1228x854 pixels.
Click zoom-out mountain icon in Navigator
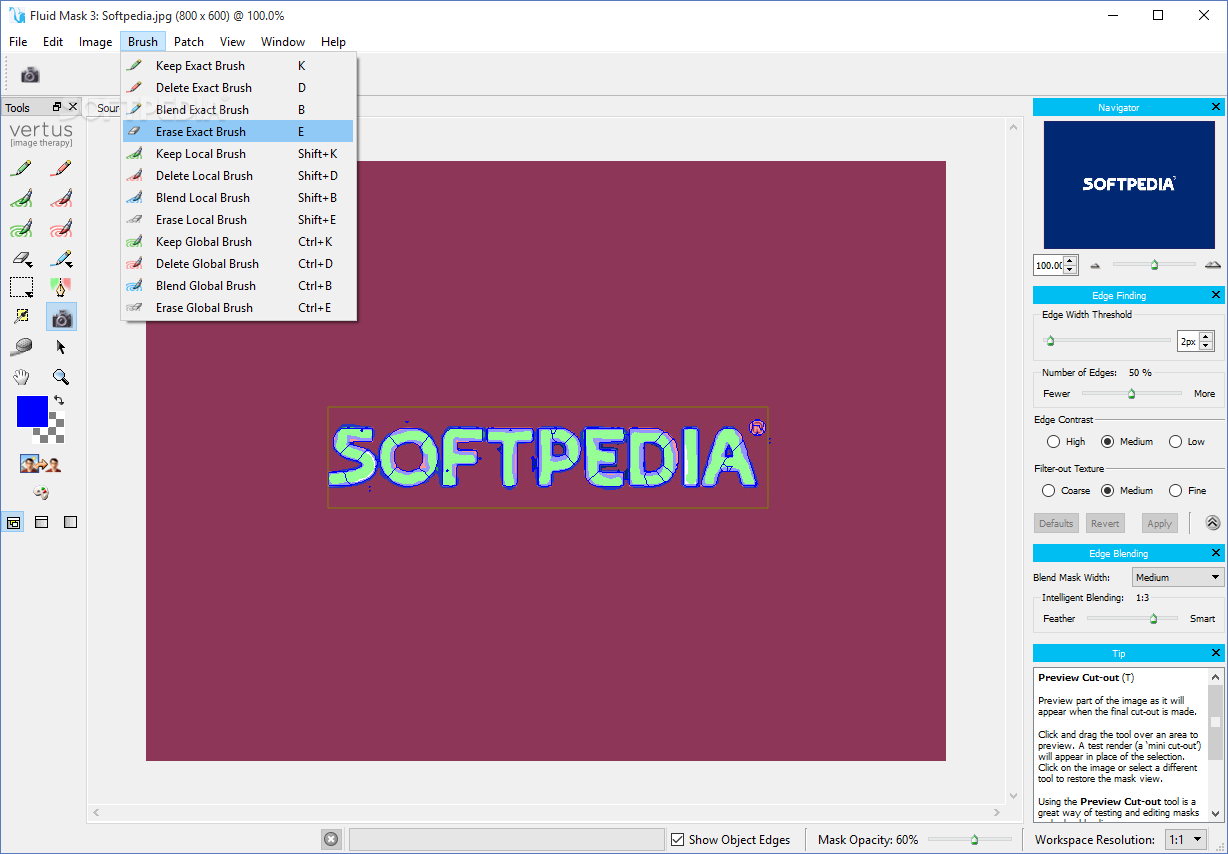pyautogui.click(x=1095, y=265)
